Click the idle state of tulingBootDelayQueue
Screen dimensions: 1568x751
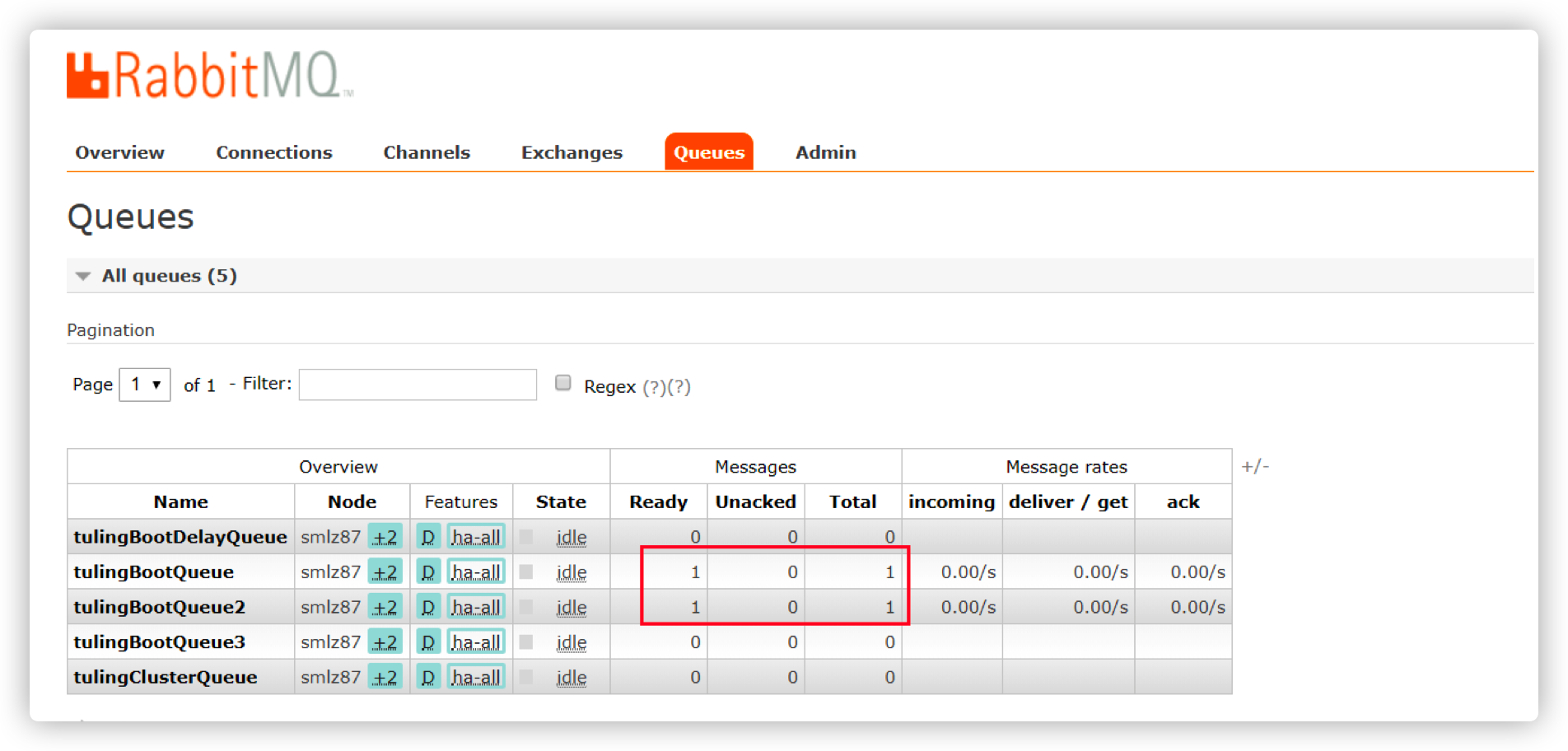pyautogui.click(x=572, y=538)
